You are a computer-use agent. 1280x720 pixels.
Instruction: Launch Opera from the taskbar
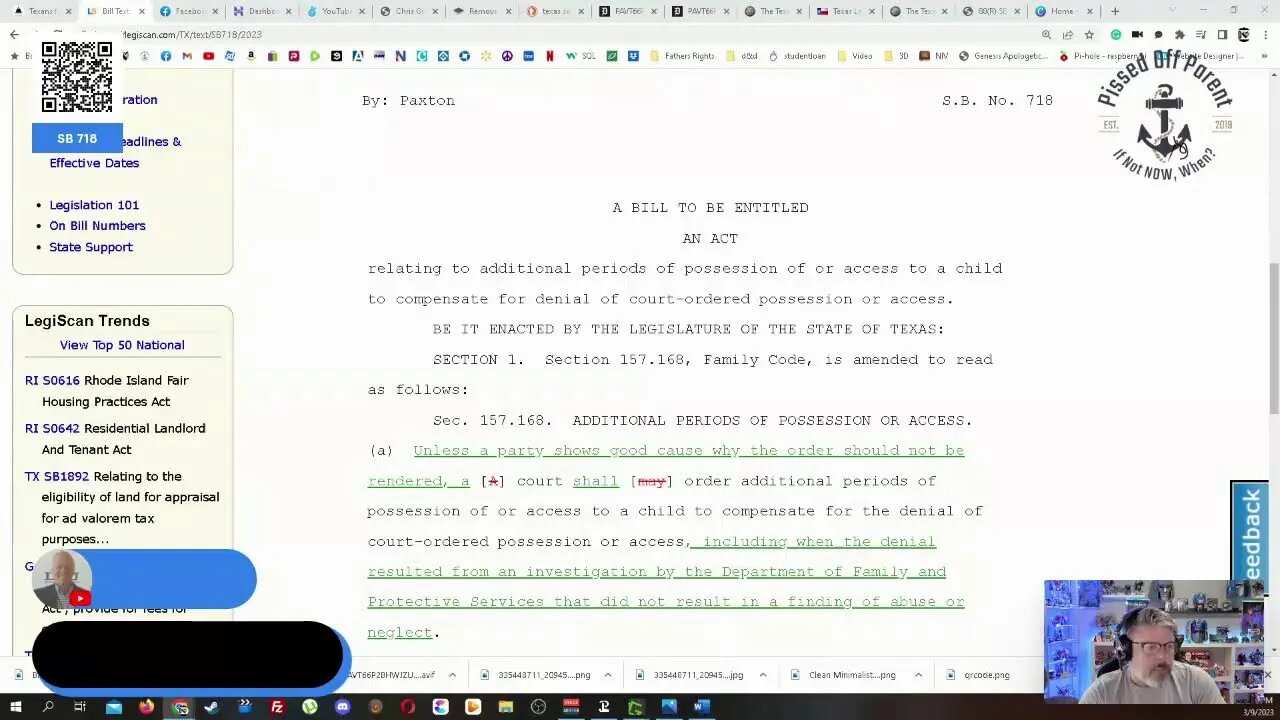pyautogui.click(x=408, y=707)
